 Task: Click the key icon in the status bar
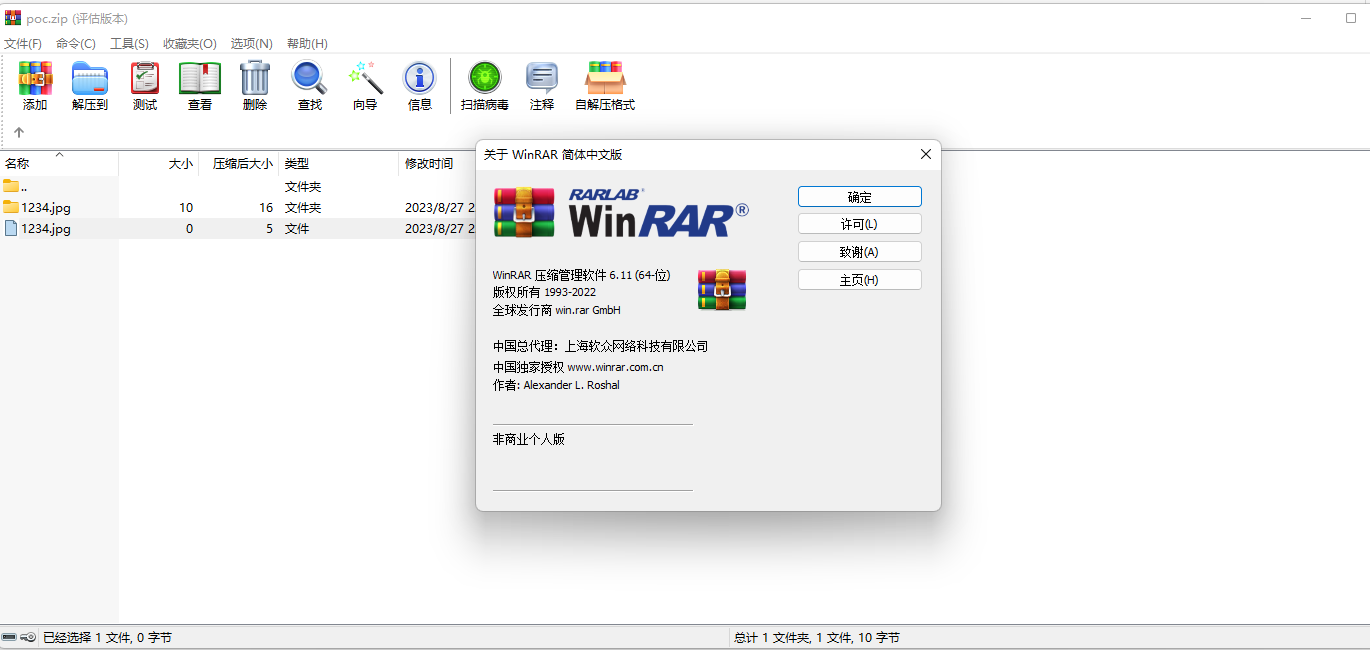[28, 637]
